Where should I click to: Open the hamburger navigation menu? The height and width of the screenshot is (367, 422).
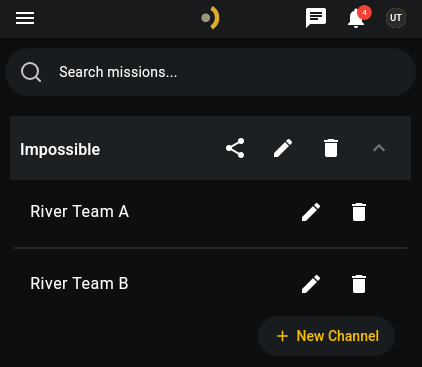(x=25, y=18)
